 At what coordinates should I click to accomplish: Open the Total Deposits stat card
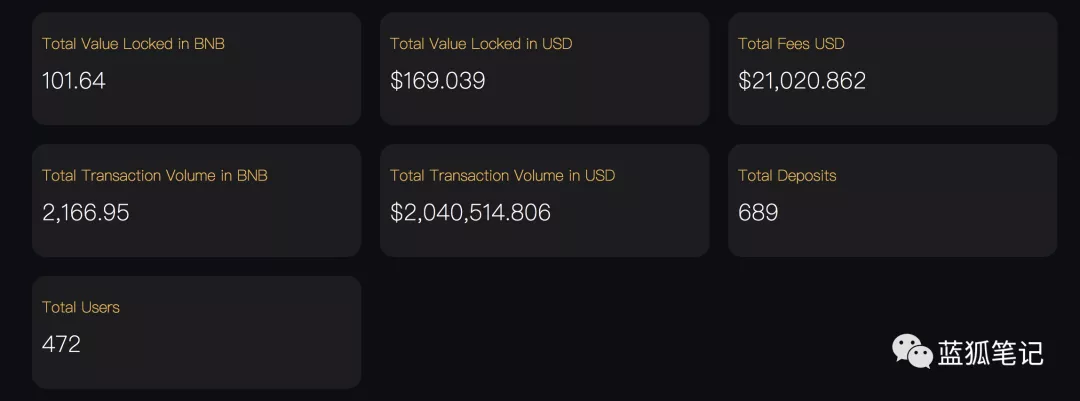tap(893, 200)
